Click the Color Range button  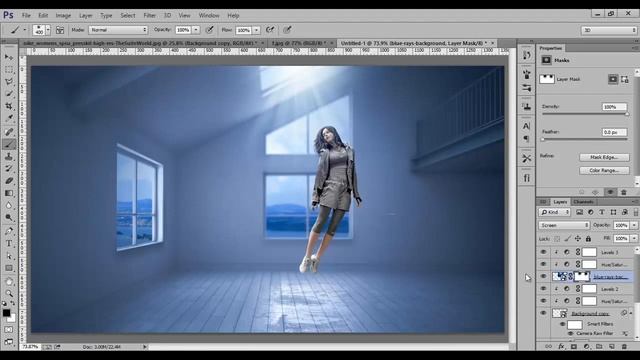pos(604,170)
